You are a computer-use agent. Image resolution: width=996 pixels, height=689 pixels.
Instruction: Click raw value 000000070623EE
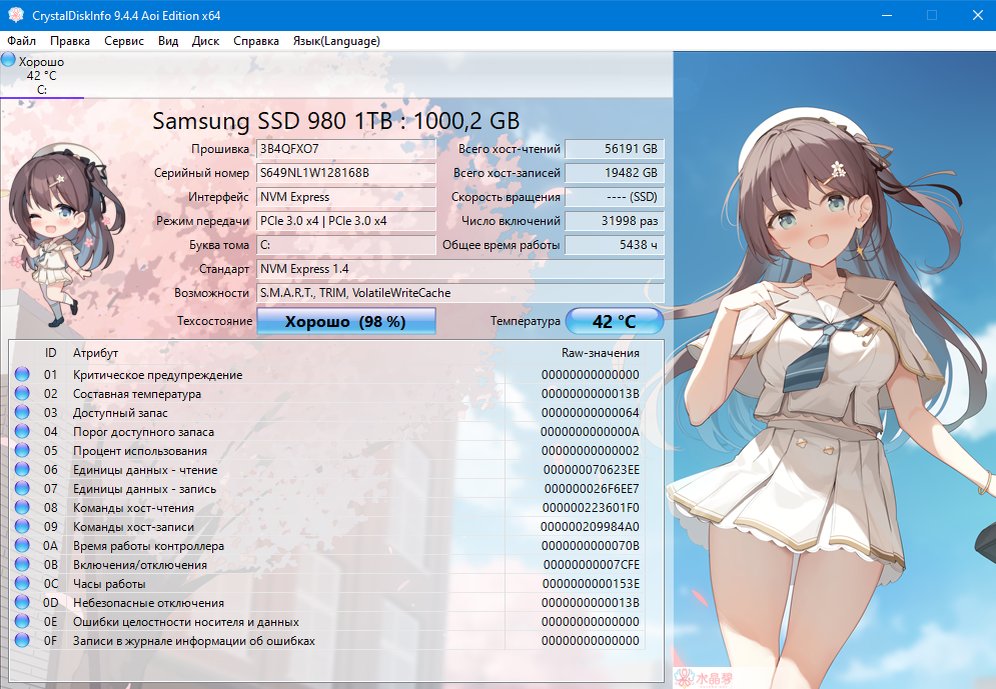pyautogui.click(x=591, y=470)
